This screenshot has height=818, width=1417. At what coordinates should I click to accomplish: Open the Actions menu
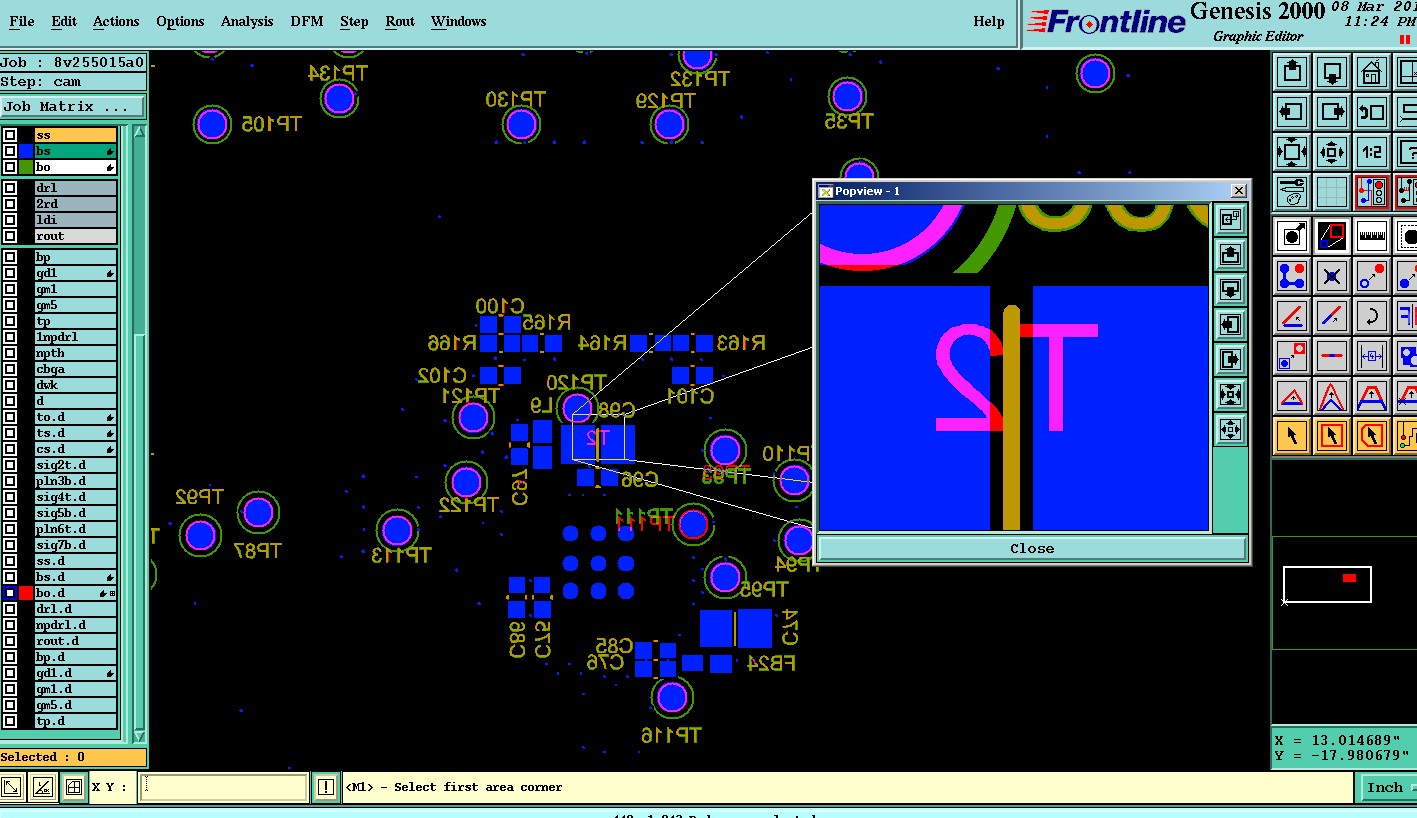116,21
